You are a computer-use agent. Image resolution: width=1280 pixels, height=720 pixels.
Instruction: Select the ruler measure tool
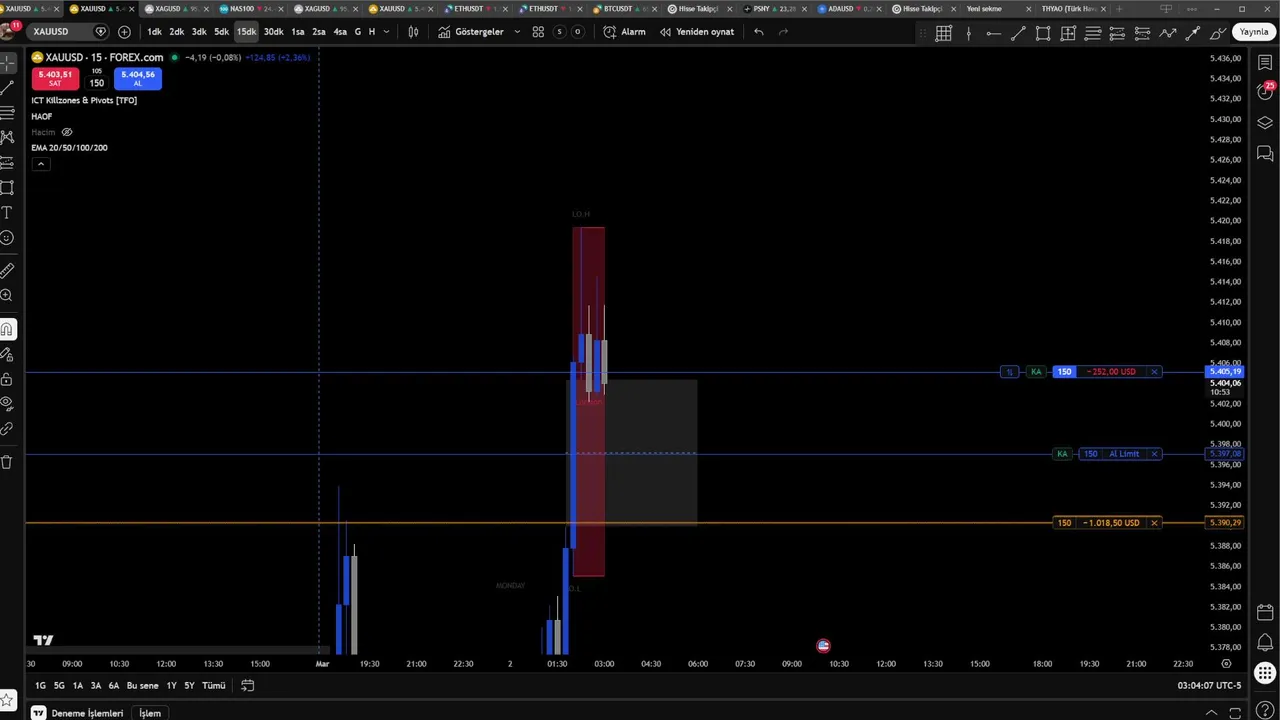[x=7, y=270]
